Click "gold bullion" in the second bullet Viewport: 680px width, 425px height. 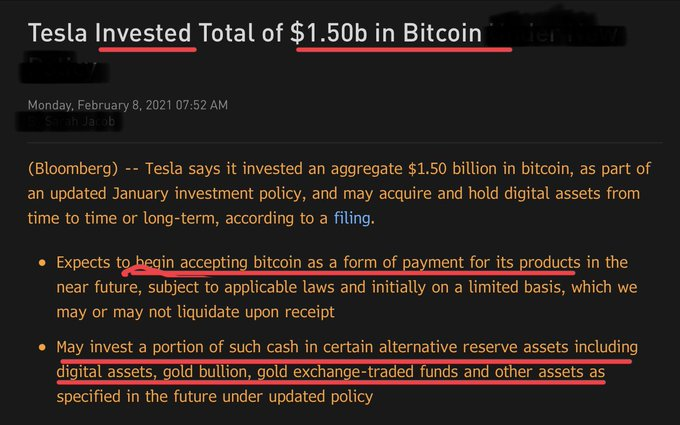tap(207, 372)
